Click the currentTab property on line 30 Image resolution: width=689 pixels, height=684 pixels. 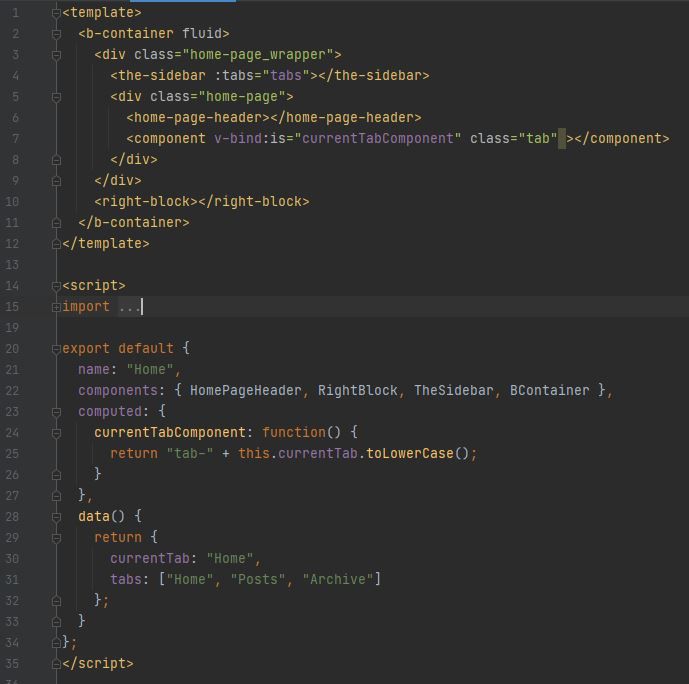click(x=150, y=558)
